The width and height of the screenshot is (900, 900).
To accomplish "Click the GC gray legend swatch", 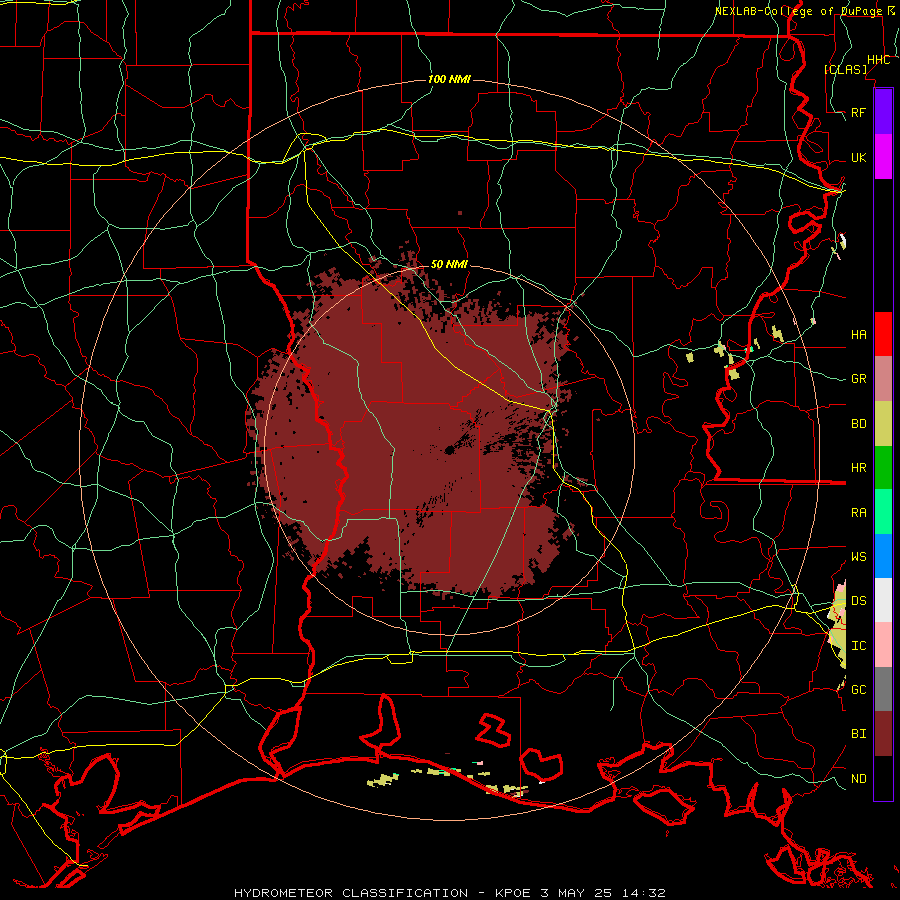I will (x=883, y=689).
